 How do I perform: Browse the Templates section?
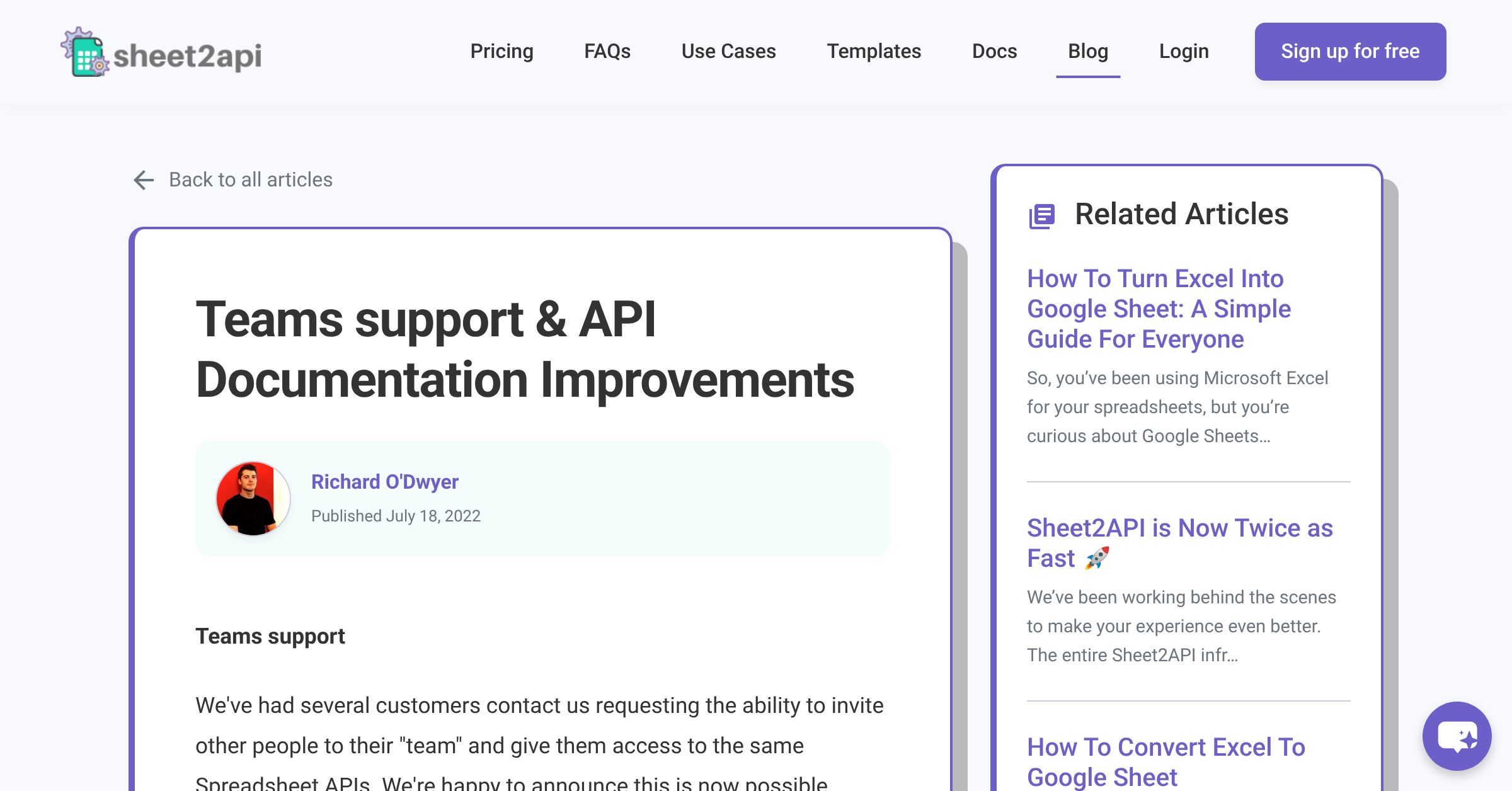(x=874, y=51)
